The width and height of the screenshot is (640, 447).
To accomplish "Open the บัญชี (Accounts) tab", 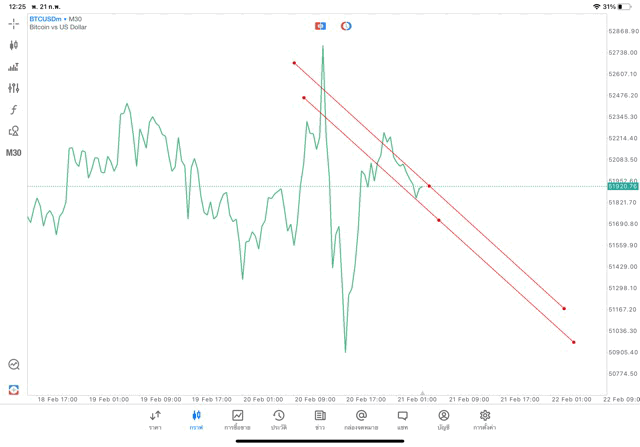I will point(443,419).
